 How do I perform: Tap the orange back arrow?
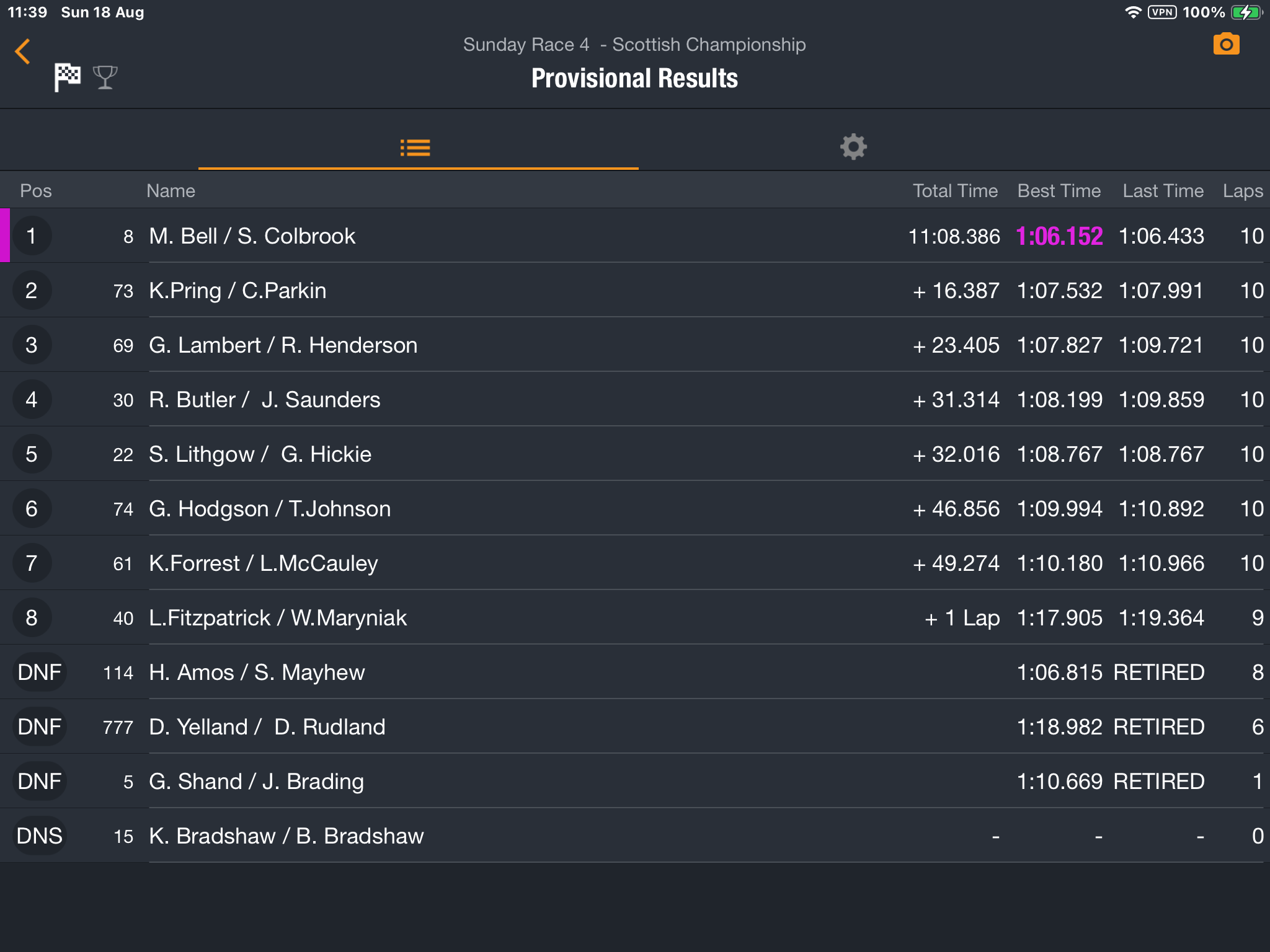23,51
